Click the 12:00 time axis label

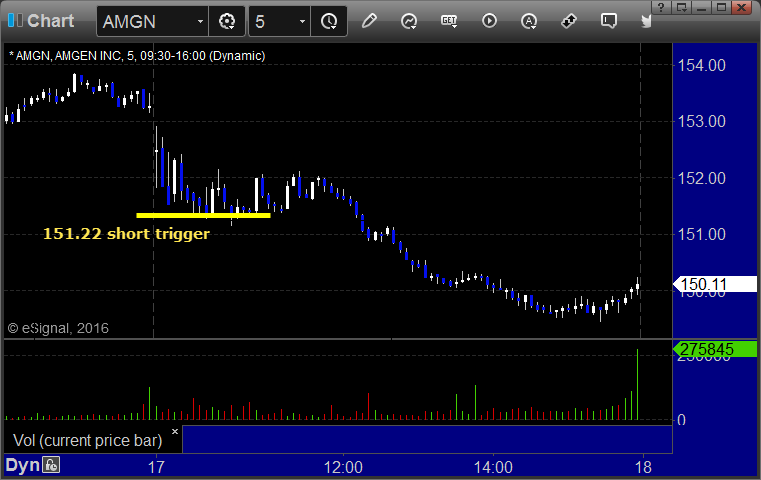[343, 467]
